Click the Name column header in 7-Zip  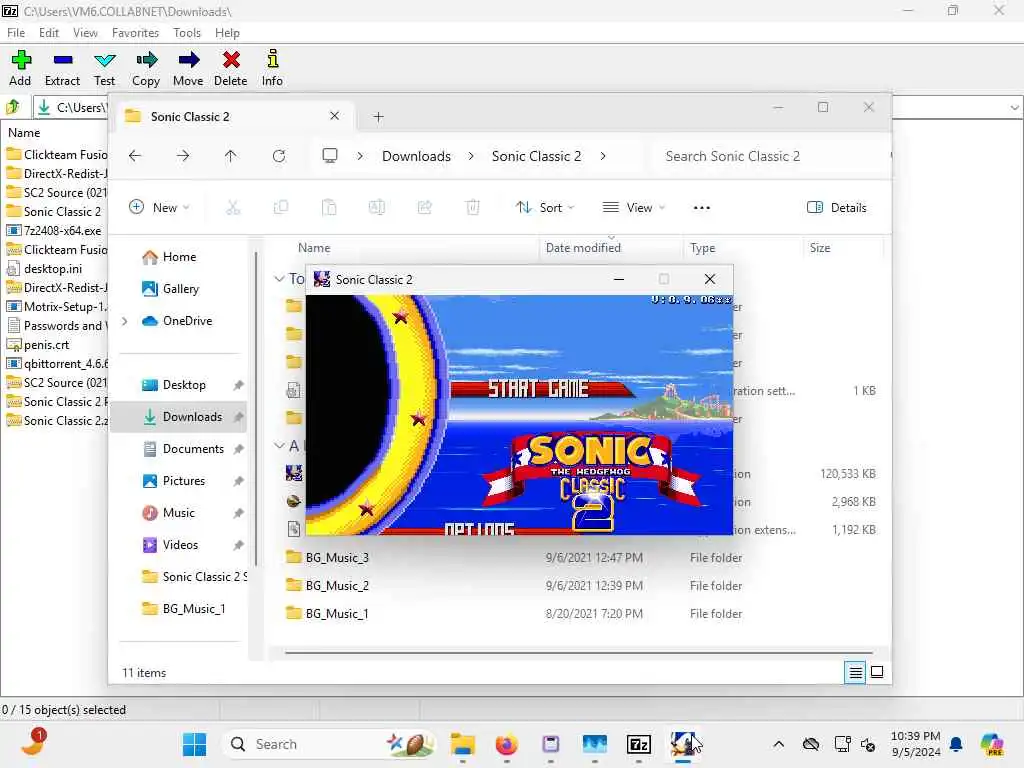pos(24,133)
